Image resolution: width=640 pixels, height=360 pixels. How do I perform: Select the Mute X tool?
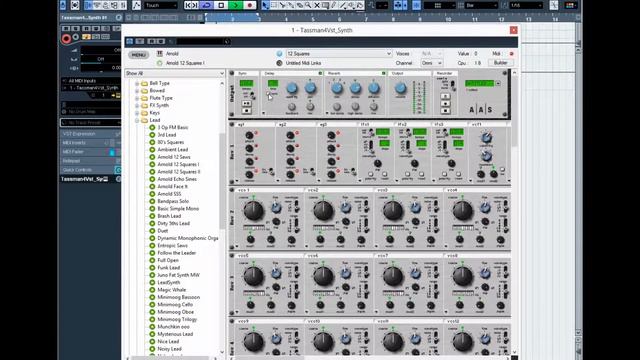tap(317, 5)
